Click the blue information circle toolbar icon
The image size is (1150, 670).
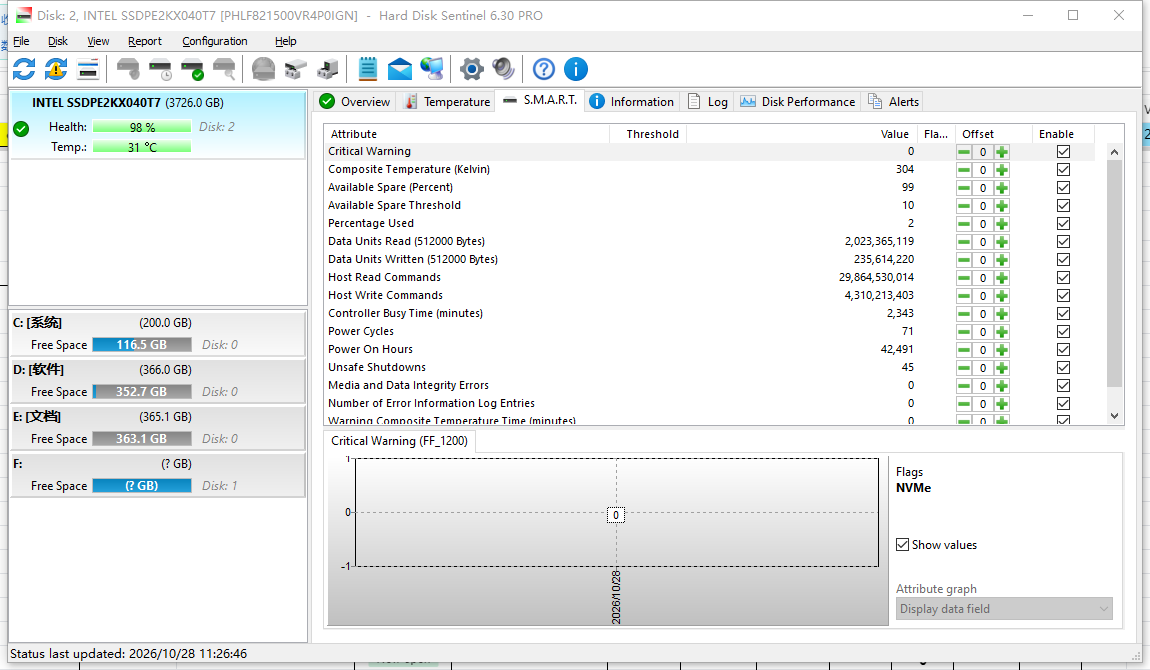click(x=576, y=70)
